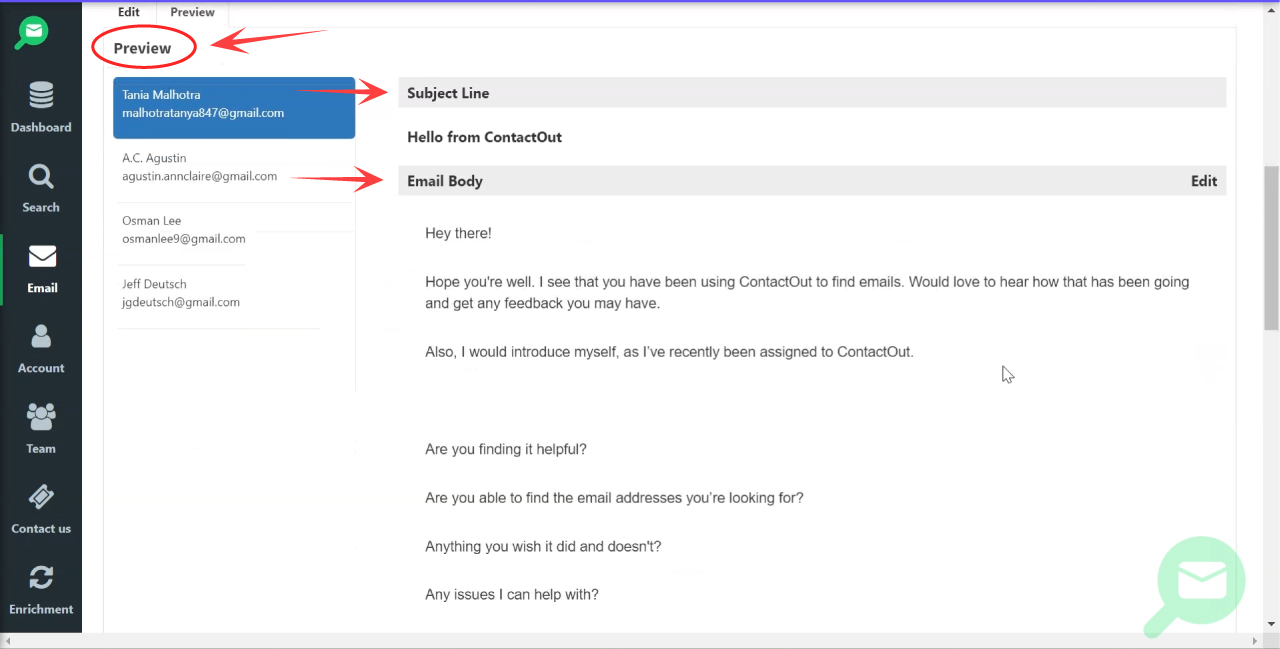Open the Enrichment refresh icon
The width and height of the screenshot is (1280, 649).
pos(41,577)
